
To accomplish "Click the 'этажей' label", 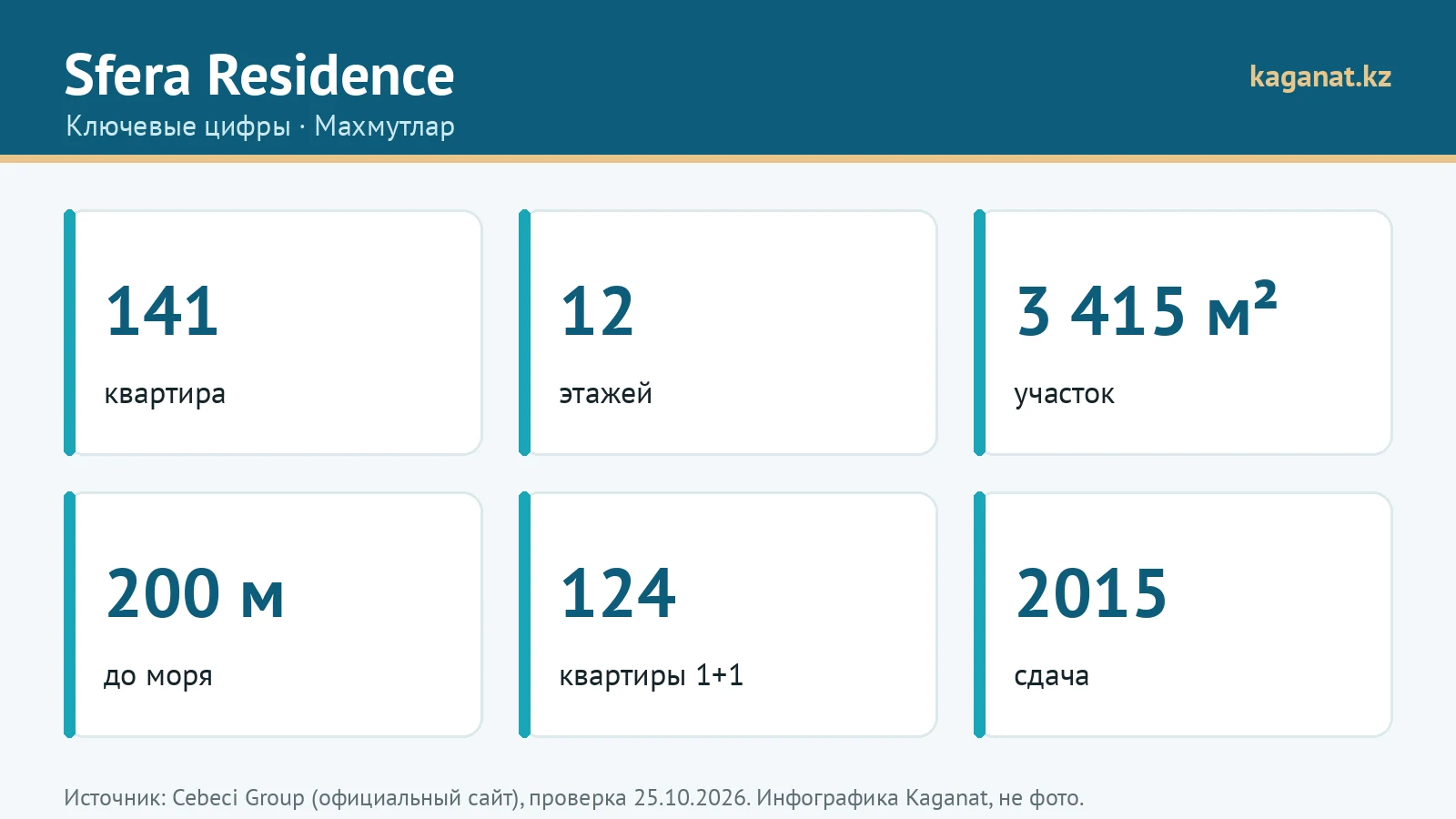I will pos(606,394).
